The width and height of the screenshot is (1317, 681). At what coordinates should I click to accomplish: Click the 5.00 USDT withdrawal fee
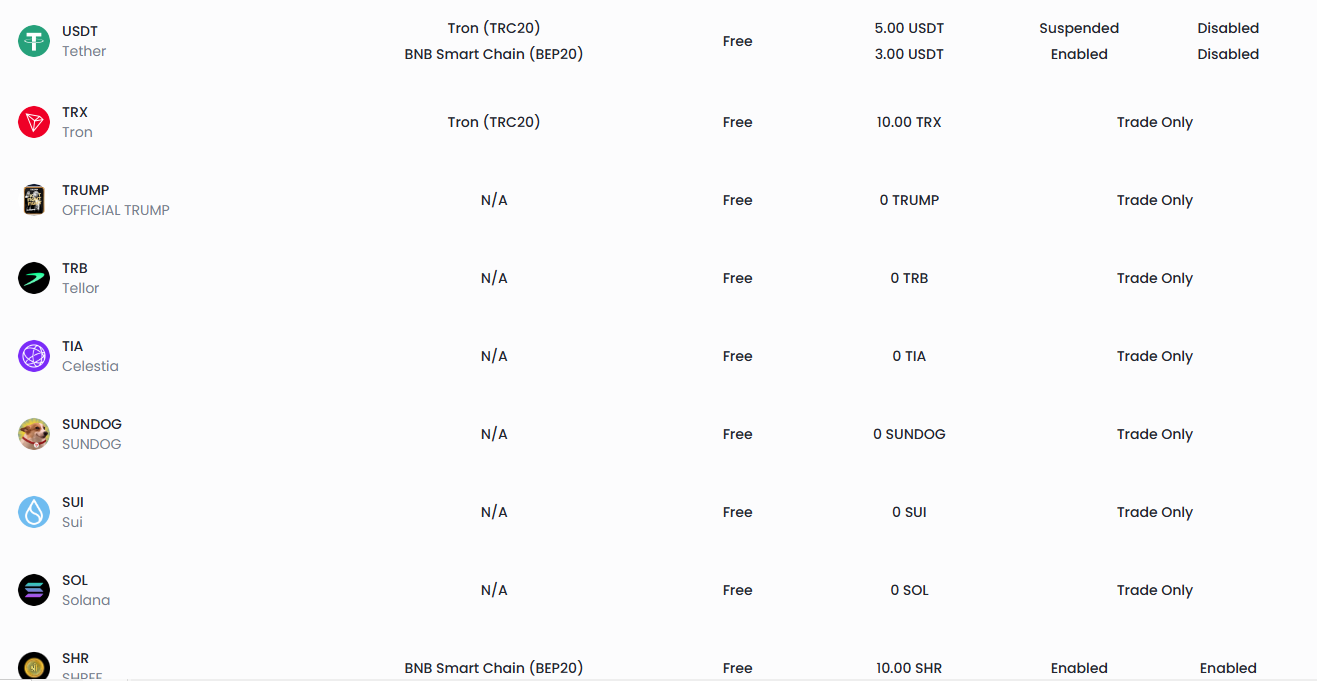pos(909,28)
